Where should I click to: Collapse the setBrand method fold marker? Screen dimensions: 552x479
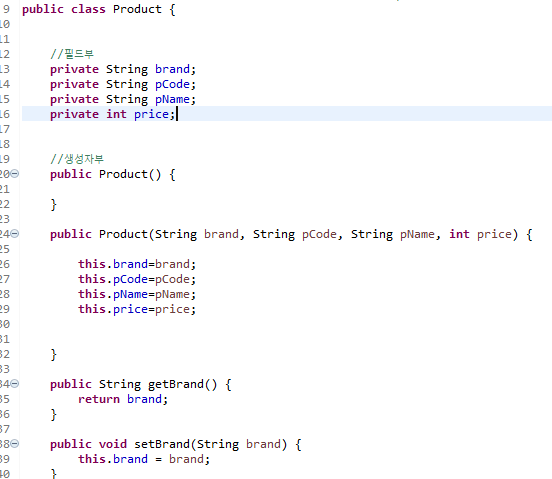pos(15,443)
